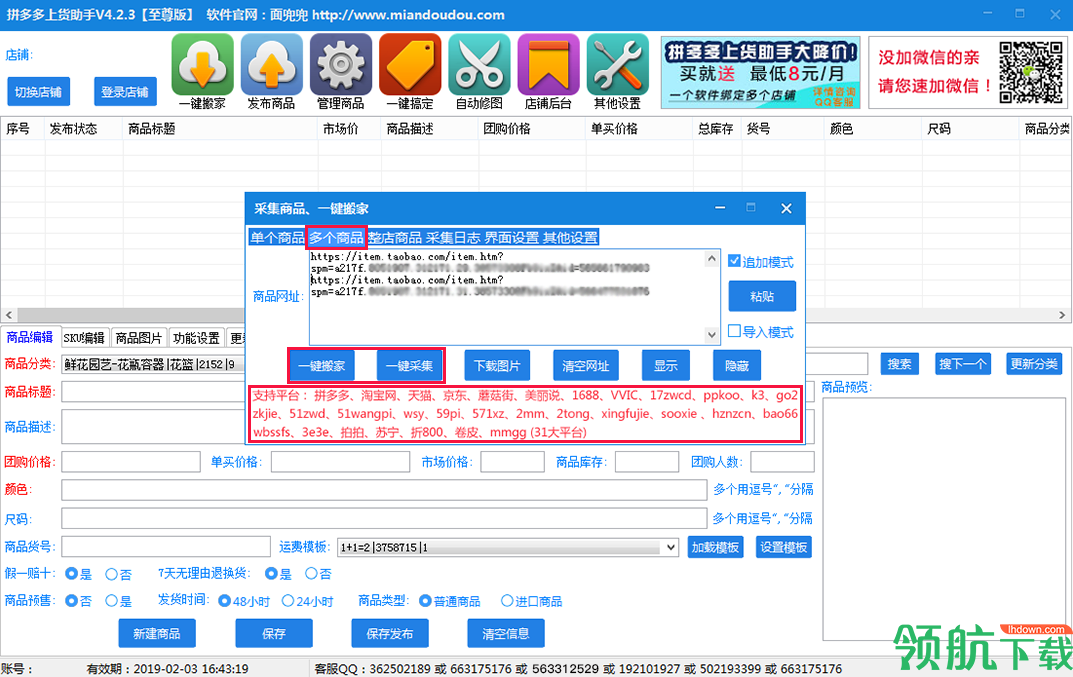1073x677 pixels.
Task: Click 加载模板 button
Action: coord(715,547)
